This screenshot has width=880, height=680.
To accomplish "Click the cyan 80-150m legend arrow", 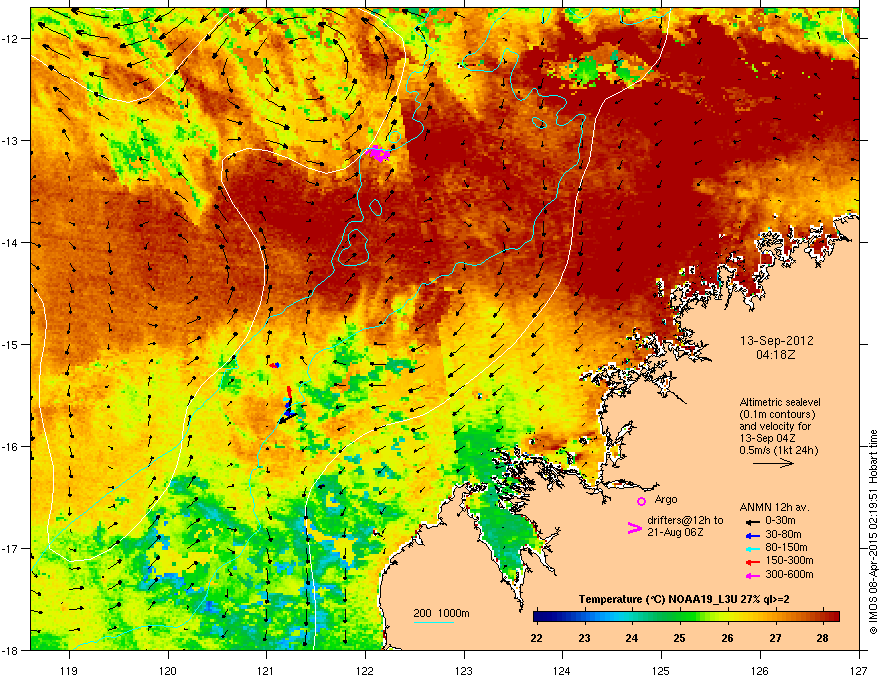I will [x=753, y=548].
